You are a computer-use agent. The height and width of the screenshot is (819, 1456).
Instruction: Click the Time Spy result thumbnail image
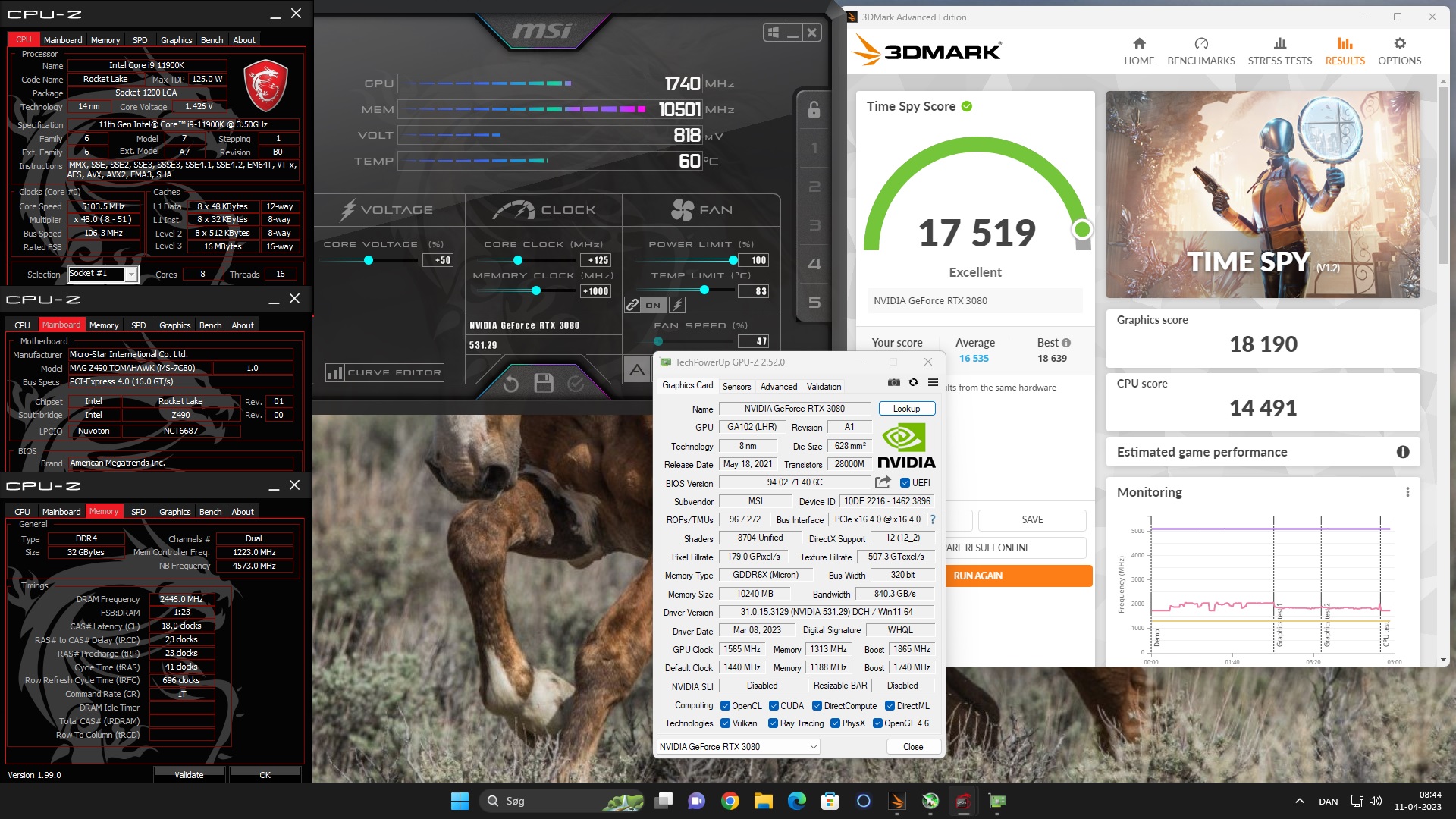coord(1263,194)
